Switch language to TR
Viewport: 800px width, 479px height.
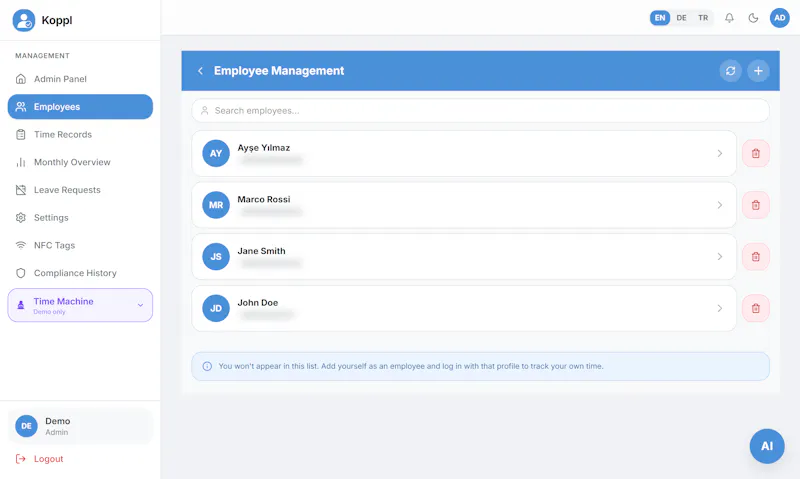point(703,18)
